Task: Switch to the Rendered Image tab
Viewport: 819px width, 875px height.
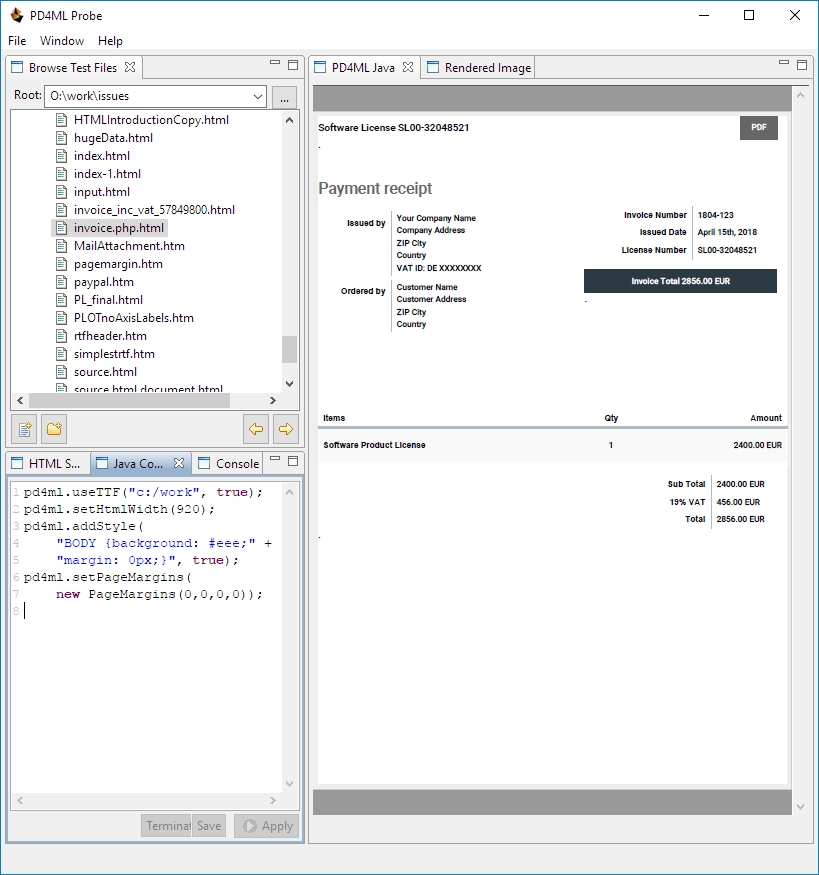Action: (x=487, y=68)
